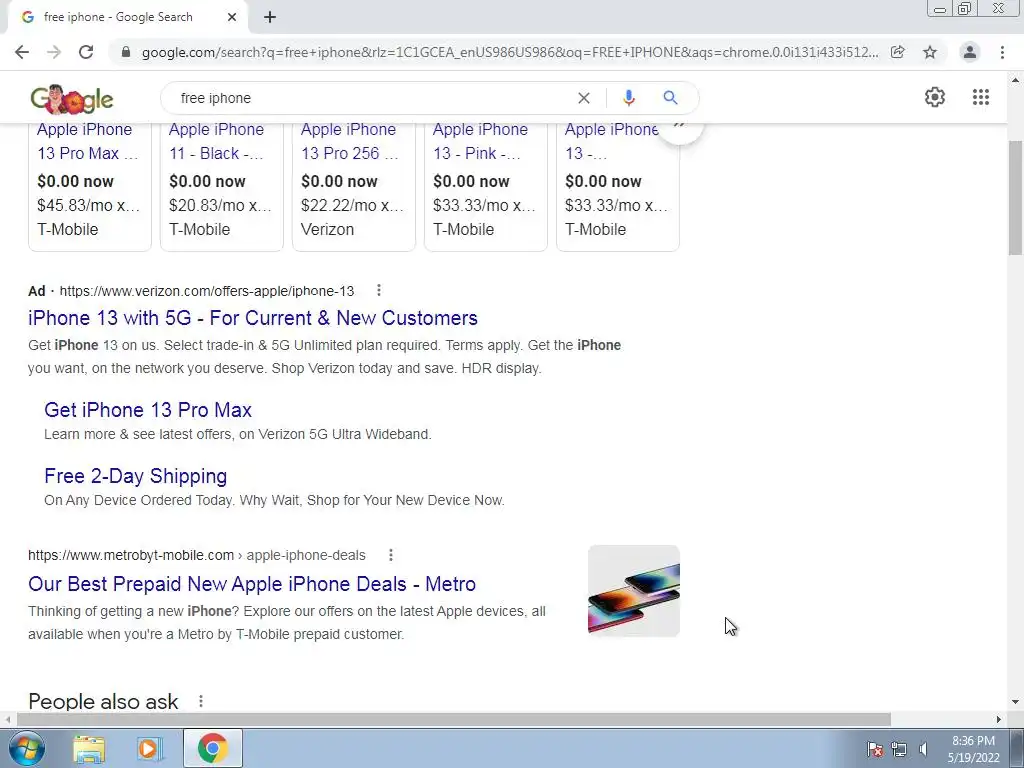Reload the current page

pyautogui.click(x=86, y=52)
